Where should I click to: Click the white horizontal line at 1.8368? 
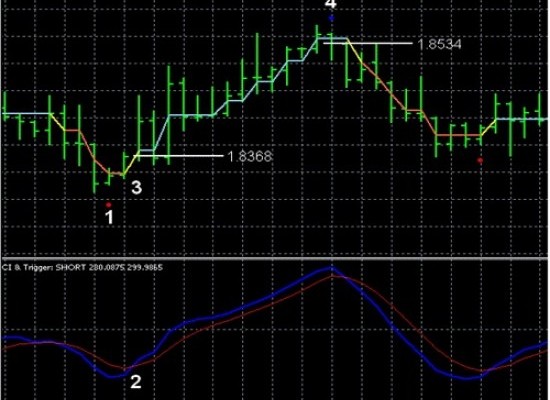pyautogui.click(x=179, y=155)
